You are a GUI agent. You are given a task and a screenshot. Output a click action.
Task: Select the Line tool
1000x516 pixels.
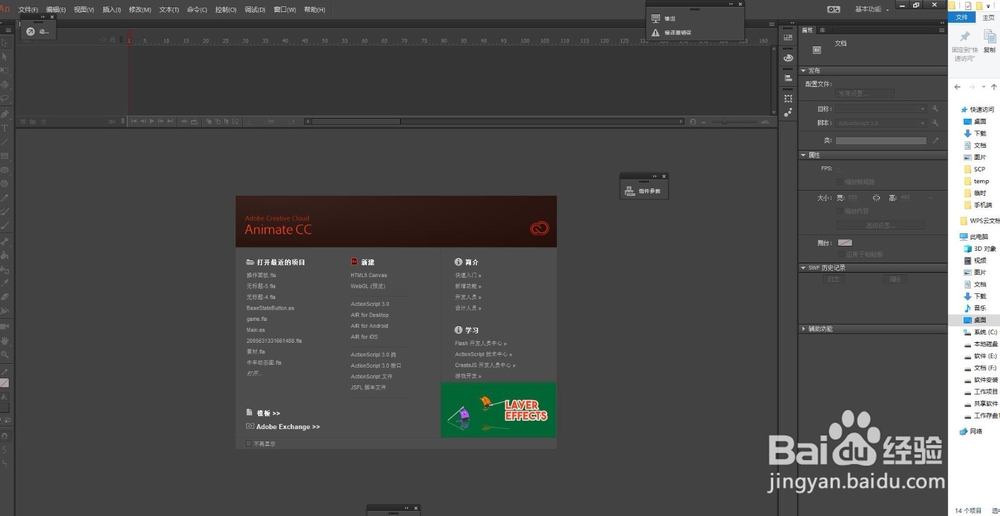click(x=4, y=142)
